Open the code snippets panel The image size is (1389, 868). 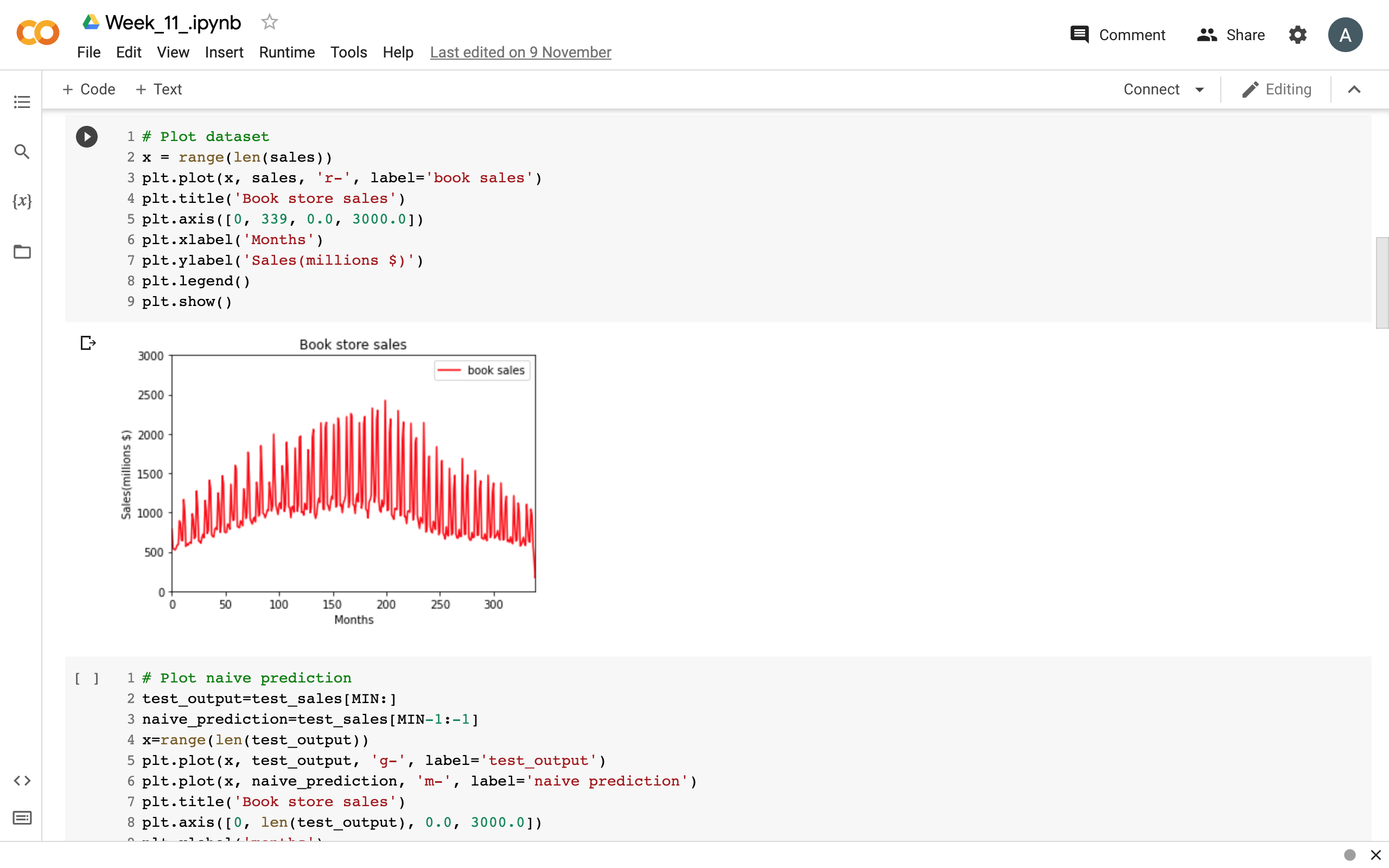coord(22,780)
